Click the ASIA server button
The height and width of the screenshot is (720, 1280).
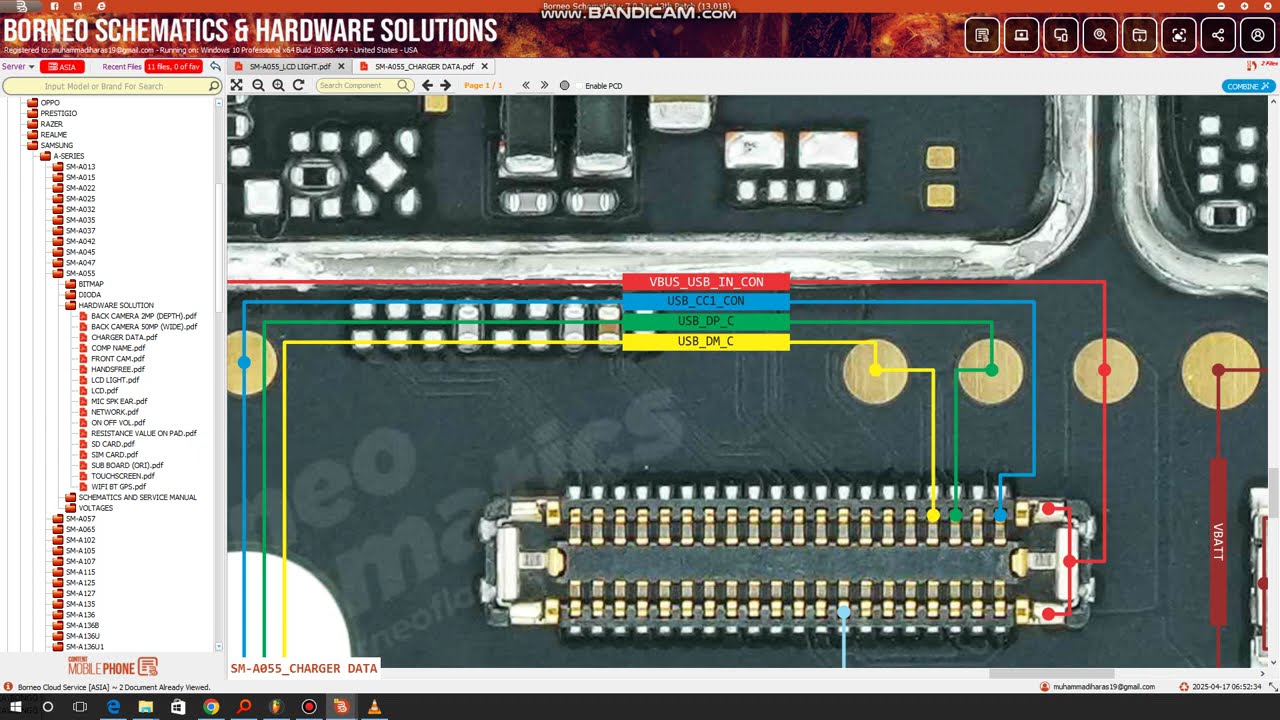[62, 67]
